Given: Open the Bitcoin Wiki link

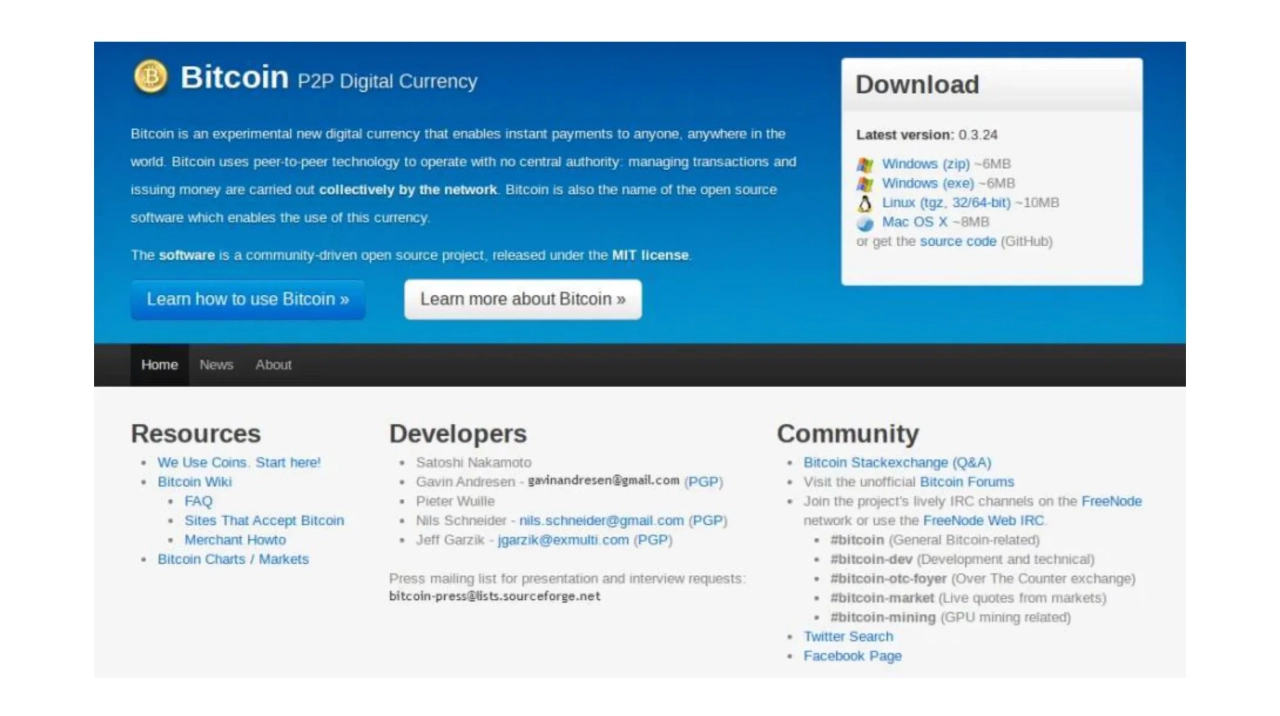Looking at the screenshot, I should 194,481.
